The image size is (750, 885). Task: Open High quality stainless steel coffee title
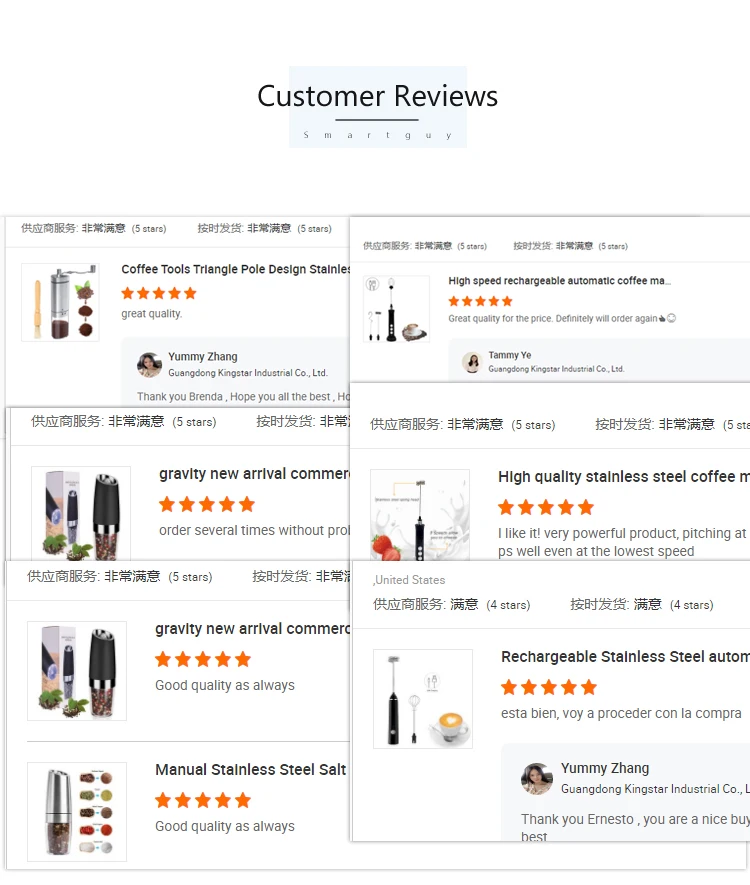(624, 477)
